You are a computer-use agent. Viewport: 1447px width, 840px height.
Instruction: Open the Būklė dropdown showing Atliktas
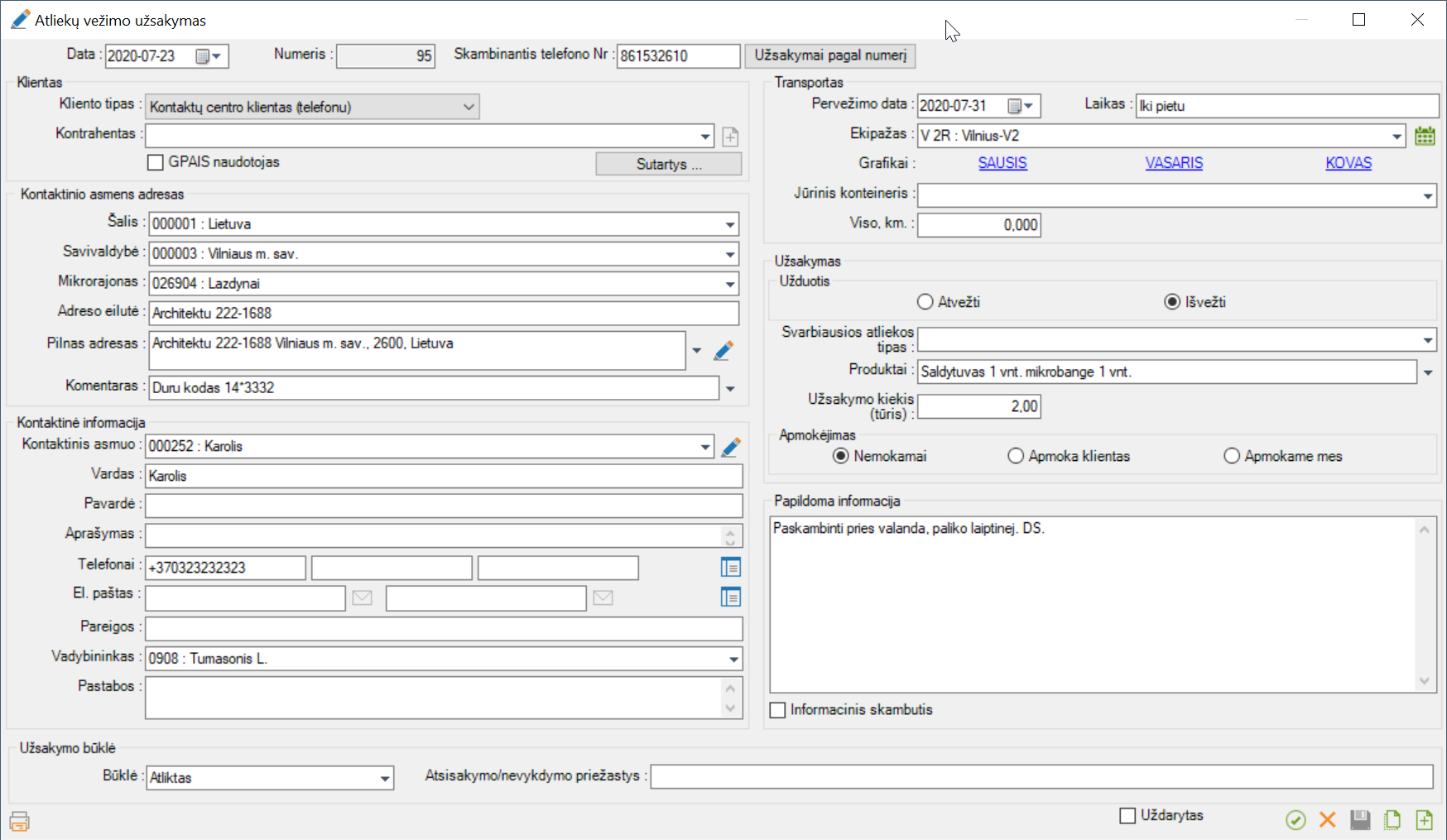coord(385,778)
